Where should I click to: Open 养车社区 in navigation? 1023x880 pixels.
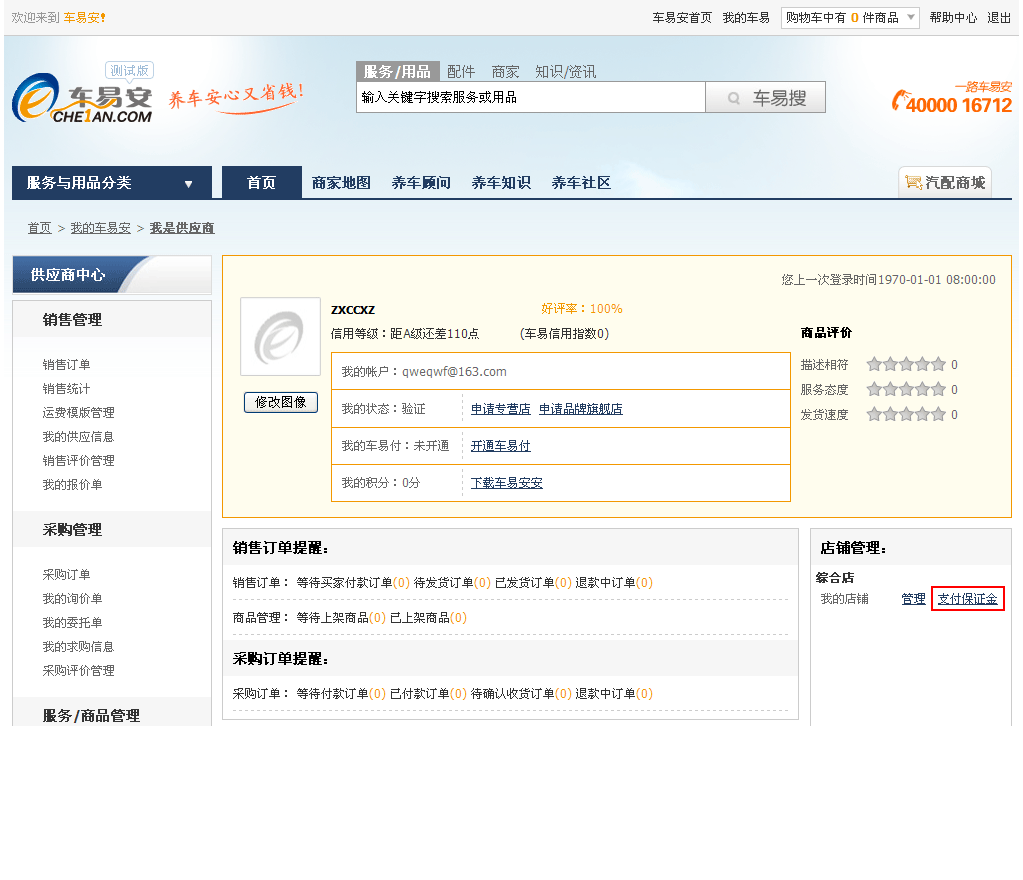click(x=581, y=183)
